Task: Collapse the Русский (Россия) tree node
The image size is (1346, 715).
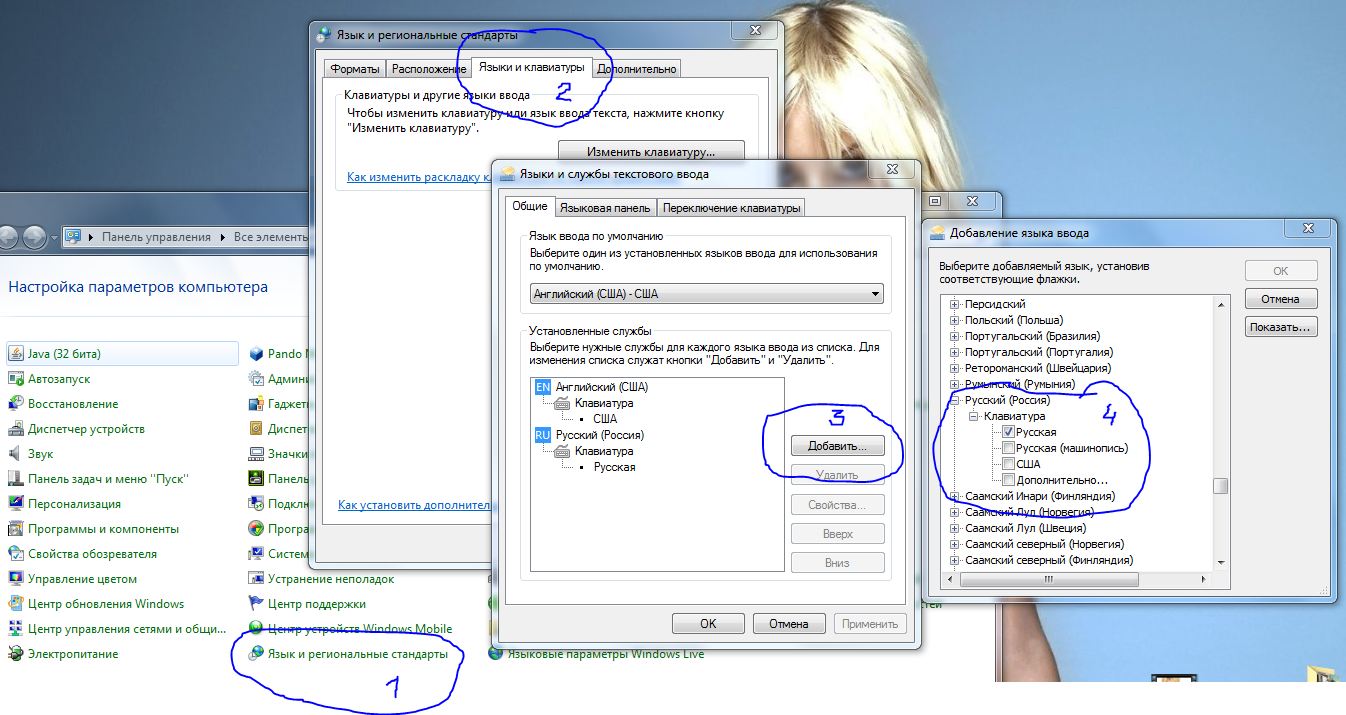Action: pyautogui.click(x=954, y=400)
